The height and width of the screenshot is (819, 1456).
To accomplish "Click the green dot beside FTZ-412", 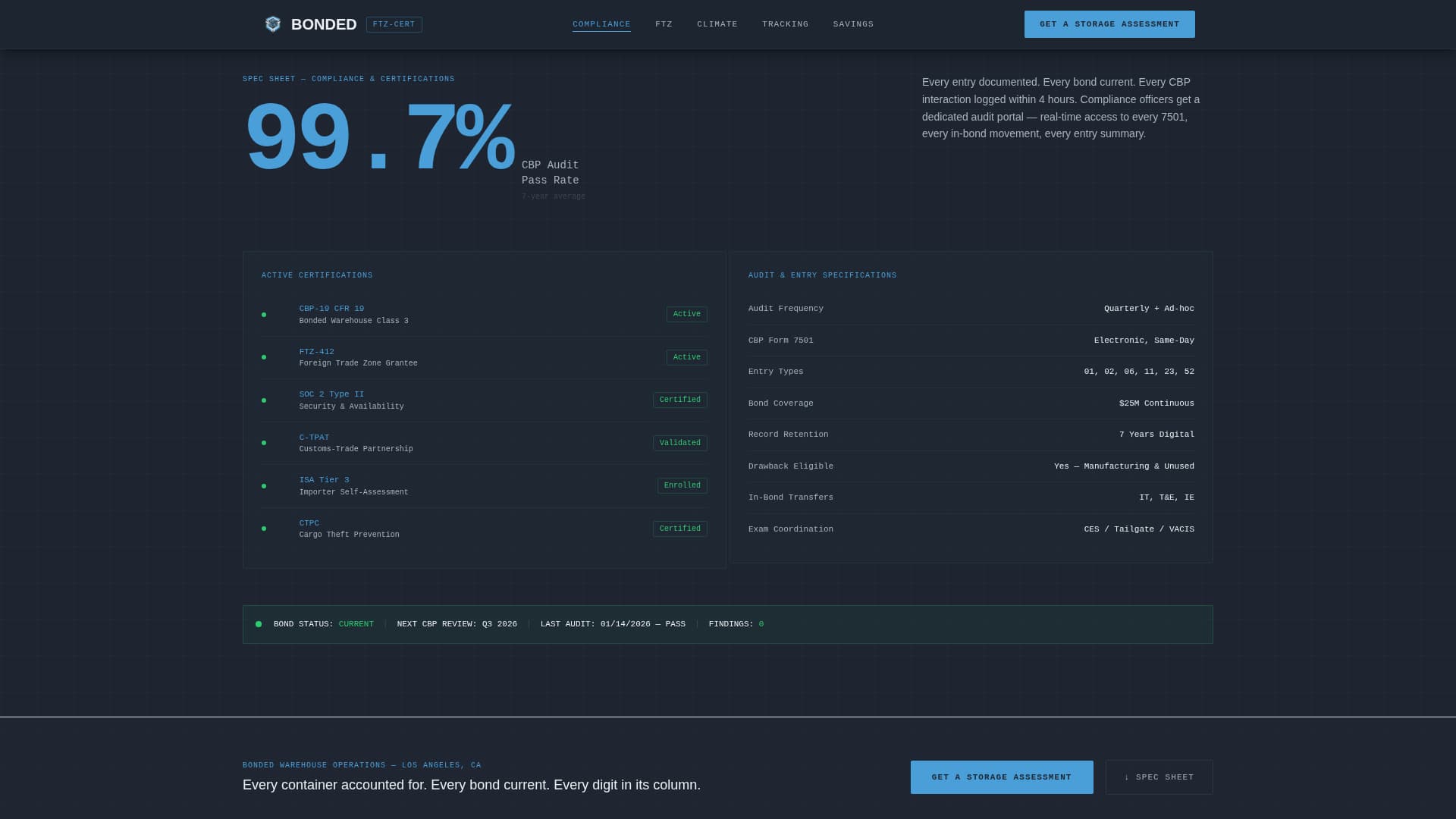I will coord(264,356).
